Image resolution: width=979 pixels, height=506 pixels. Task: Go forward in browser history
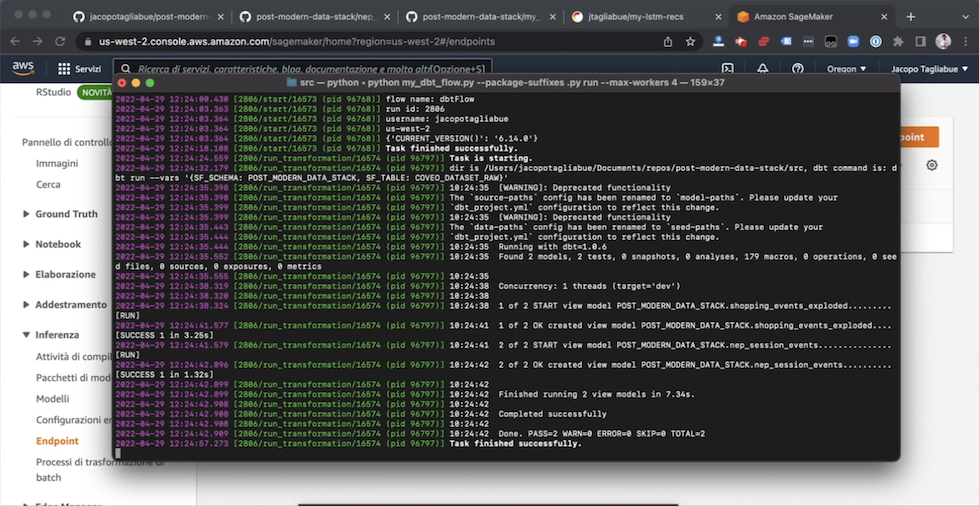(37, 41)
